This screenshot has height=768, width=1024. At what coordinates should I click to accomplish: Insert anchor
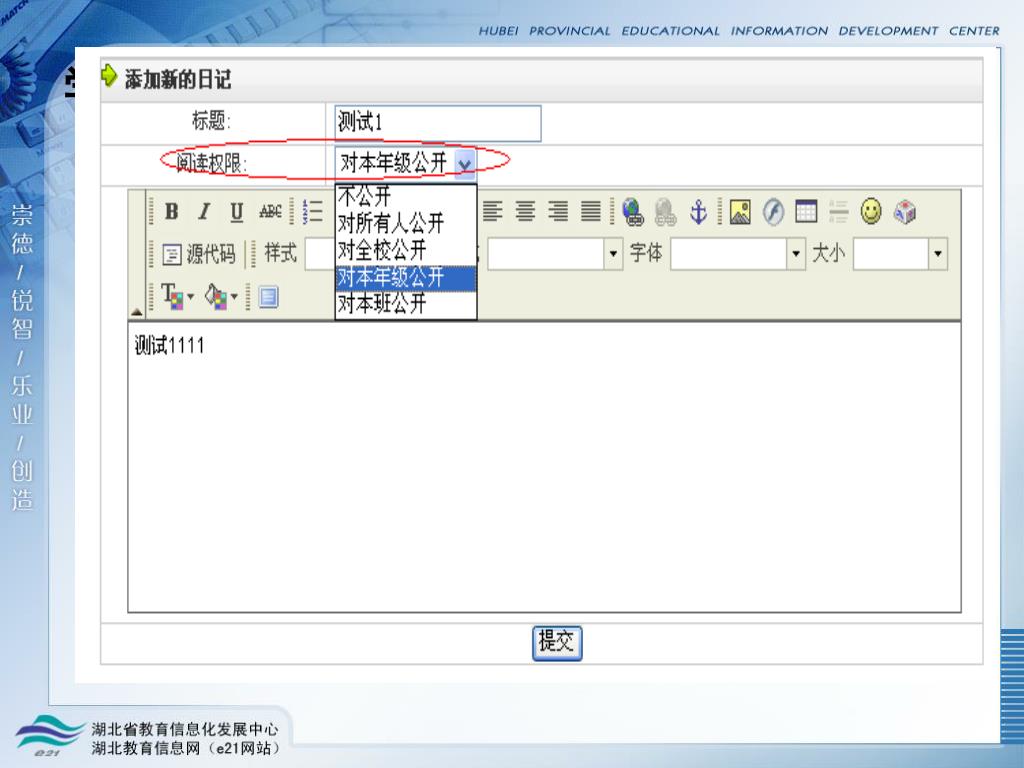[699, 212]
